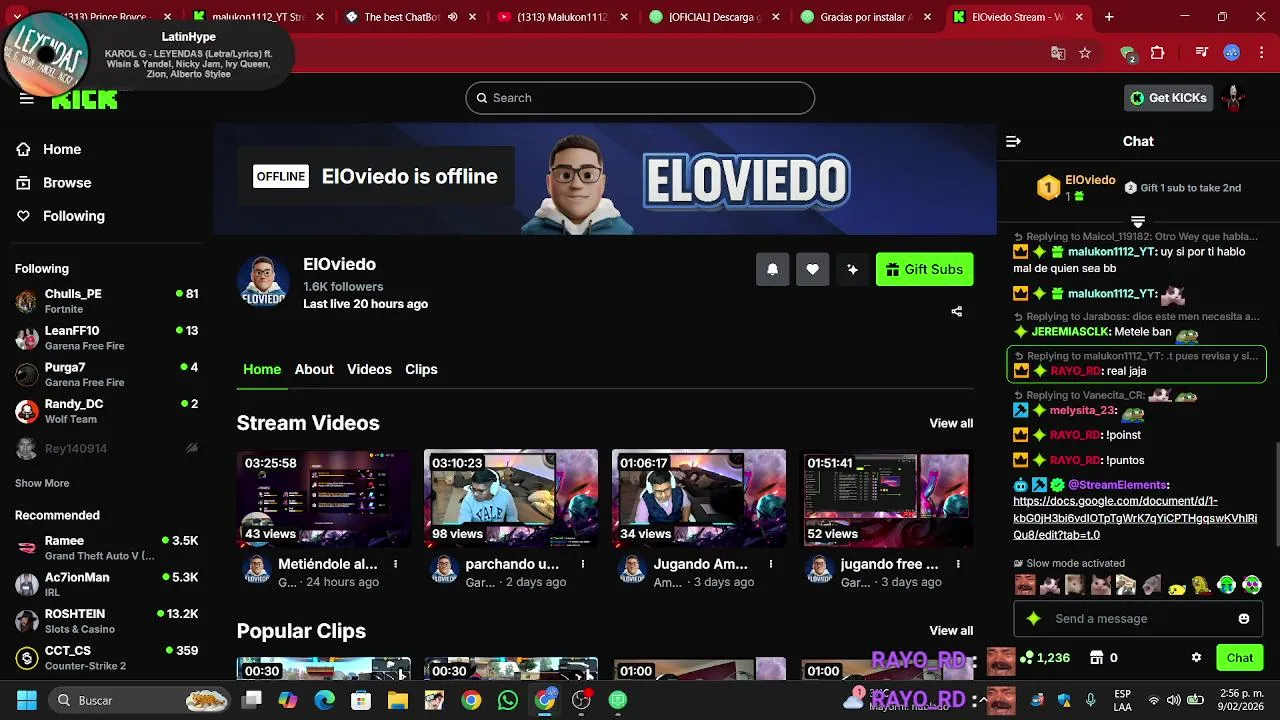Open the Chrome extensions puzzle icon

1158,53
